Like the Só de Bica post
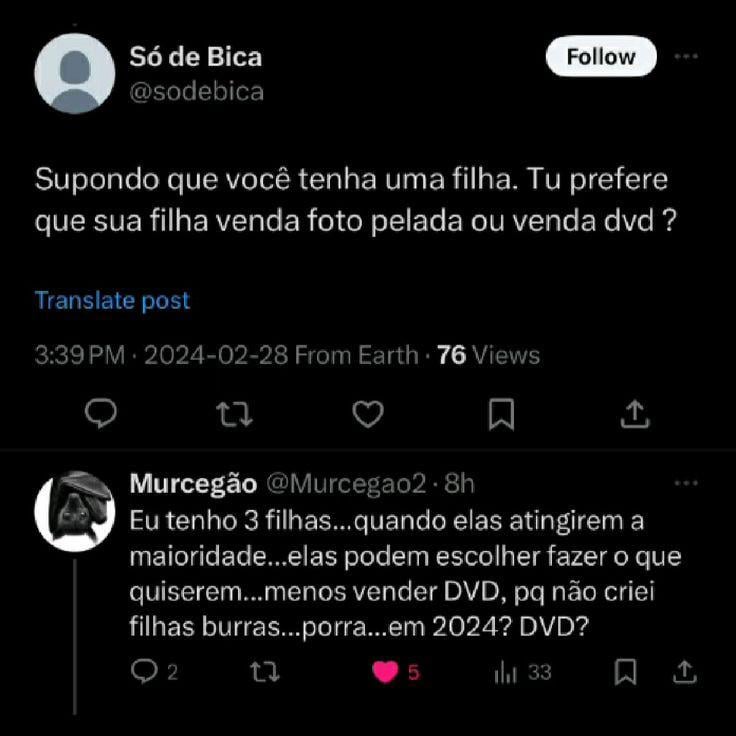 coord(368,414)
